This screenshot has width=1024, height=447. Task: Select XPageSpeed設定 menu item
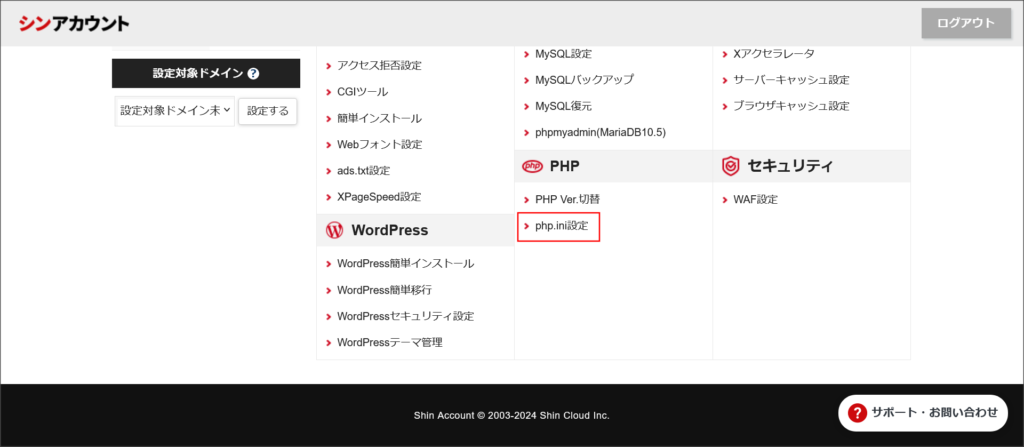(x=379, y=197)
